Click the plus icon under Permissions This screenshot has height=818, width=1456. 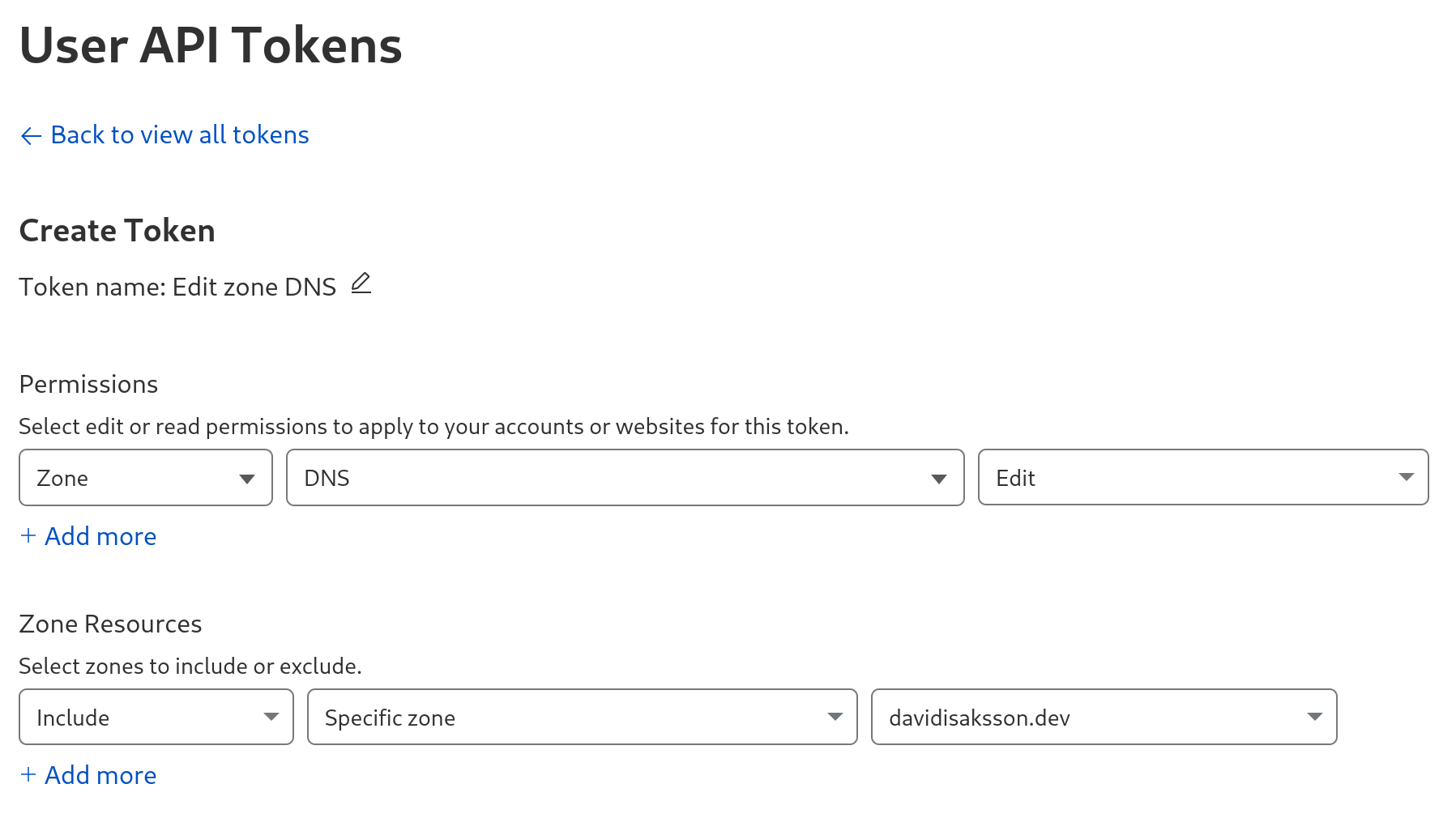point(28,535)
